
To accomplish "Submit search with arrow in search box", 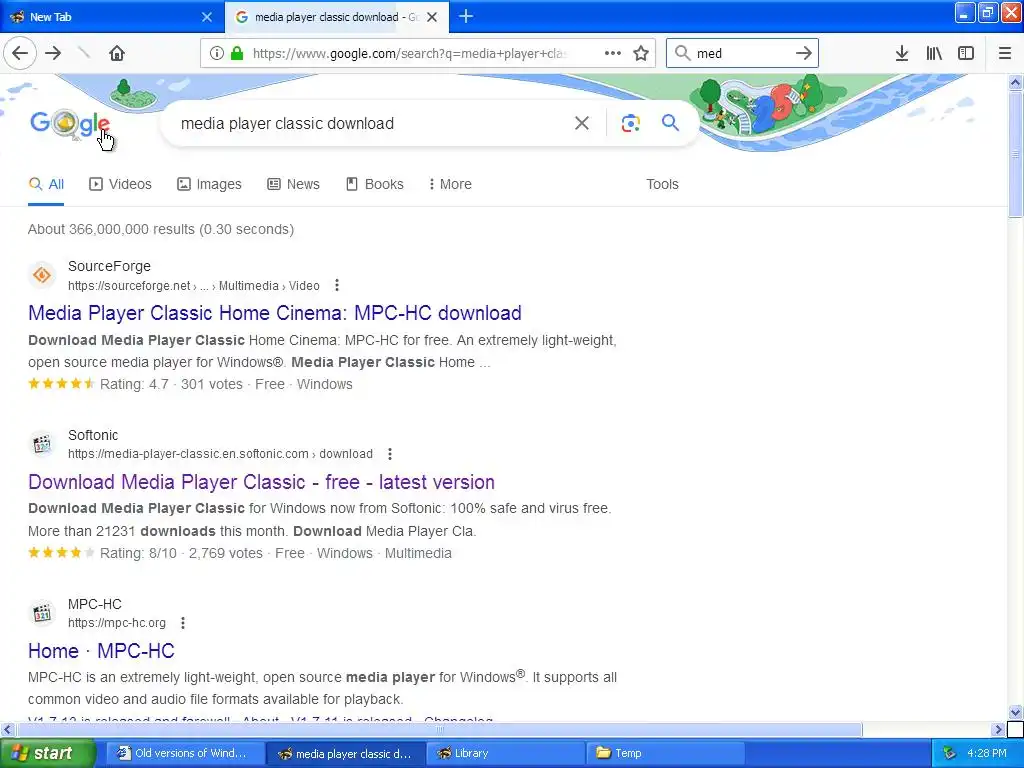I will (x=804, y=54).
